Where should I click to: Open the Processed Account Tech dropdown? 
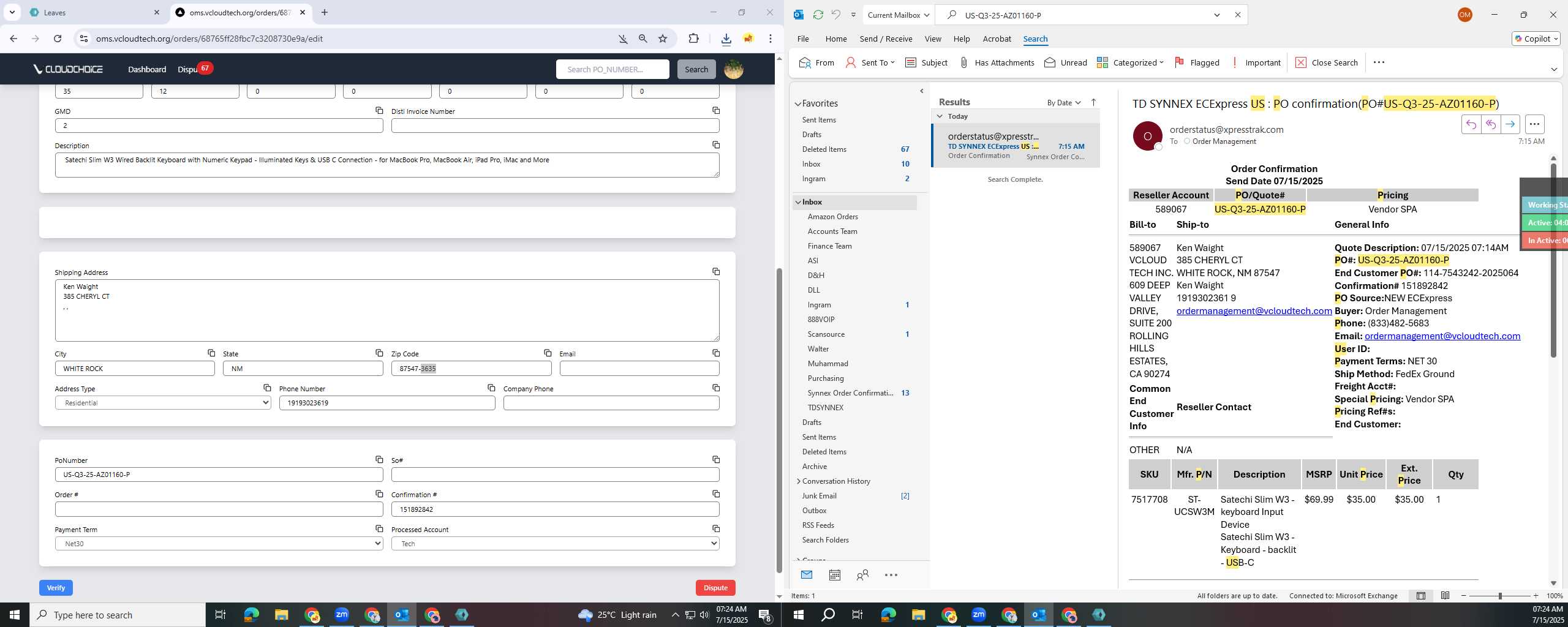click(x=555, y=544)
